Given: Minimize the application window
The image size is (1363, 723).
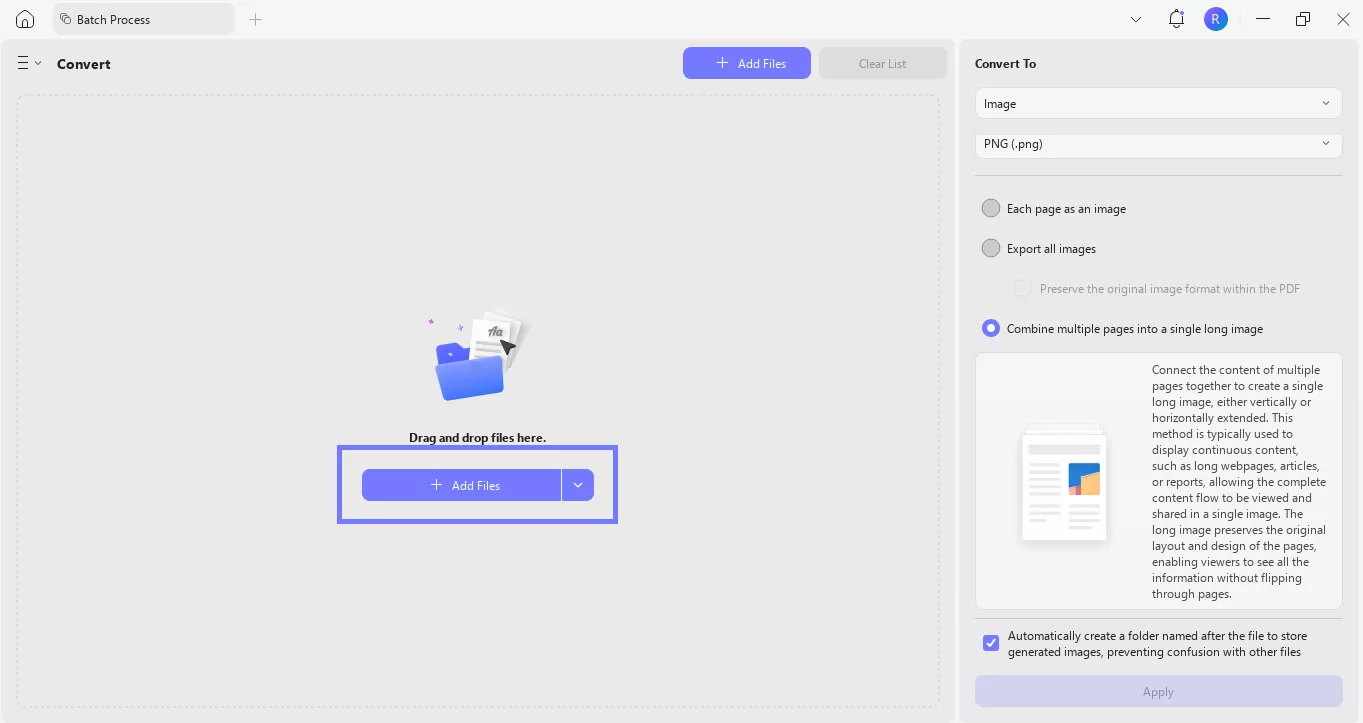Looking at the screenshot, I should pyautogui.click(x=1264, y=19).
